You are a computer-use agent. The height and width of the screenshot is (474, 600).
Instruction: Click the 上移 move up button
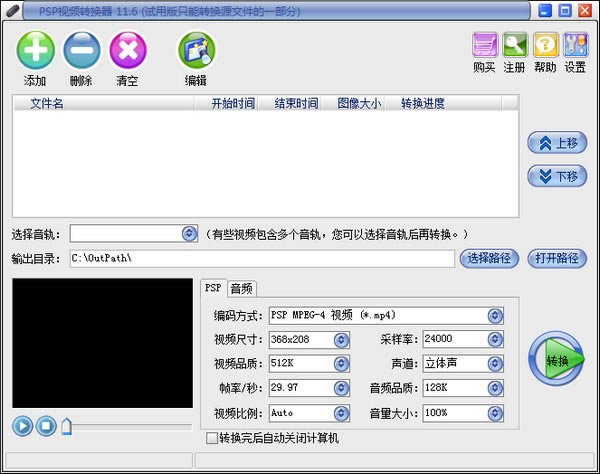(556, 143)
